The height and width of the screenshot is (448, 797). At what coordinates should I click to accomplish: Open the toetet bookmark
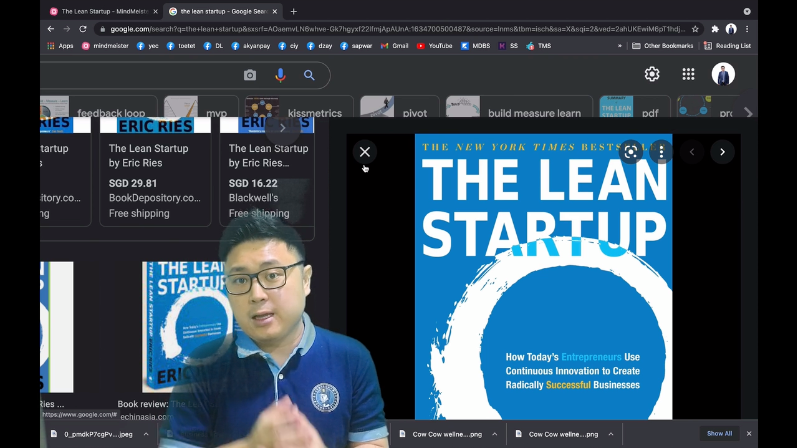181,46
